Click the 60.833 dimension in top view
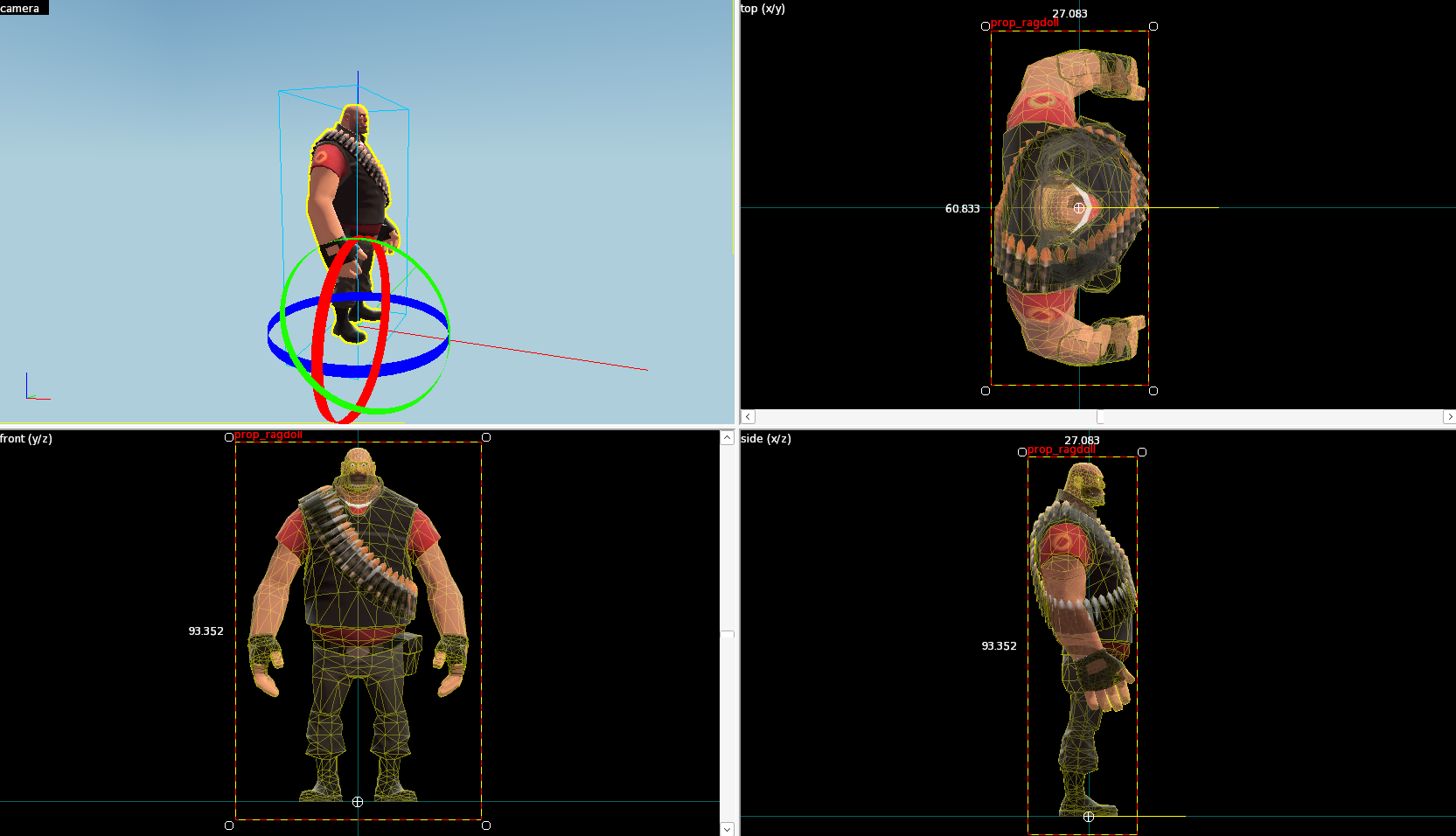This screenshot has height=836, width=1456. point(962,209)
